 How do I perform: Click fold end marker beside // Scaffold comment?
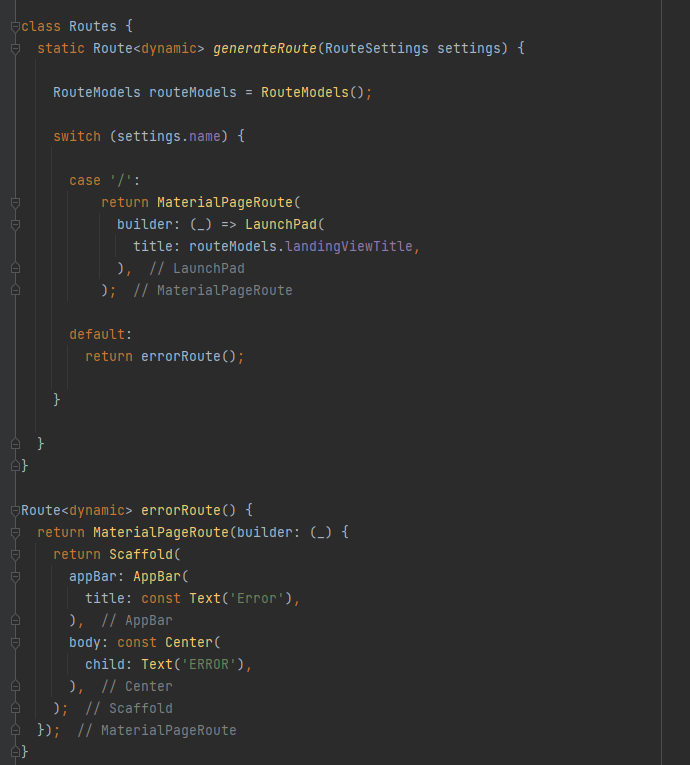click(x=15, y=708)
